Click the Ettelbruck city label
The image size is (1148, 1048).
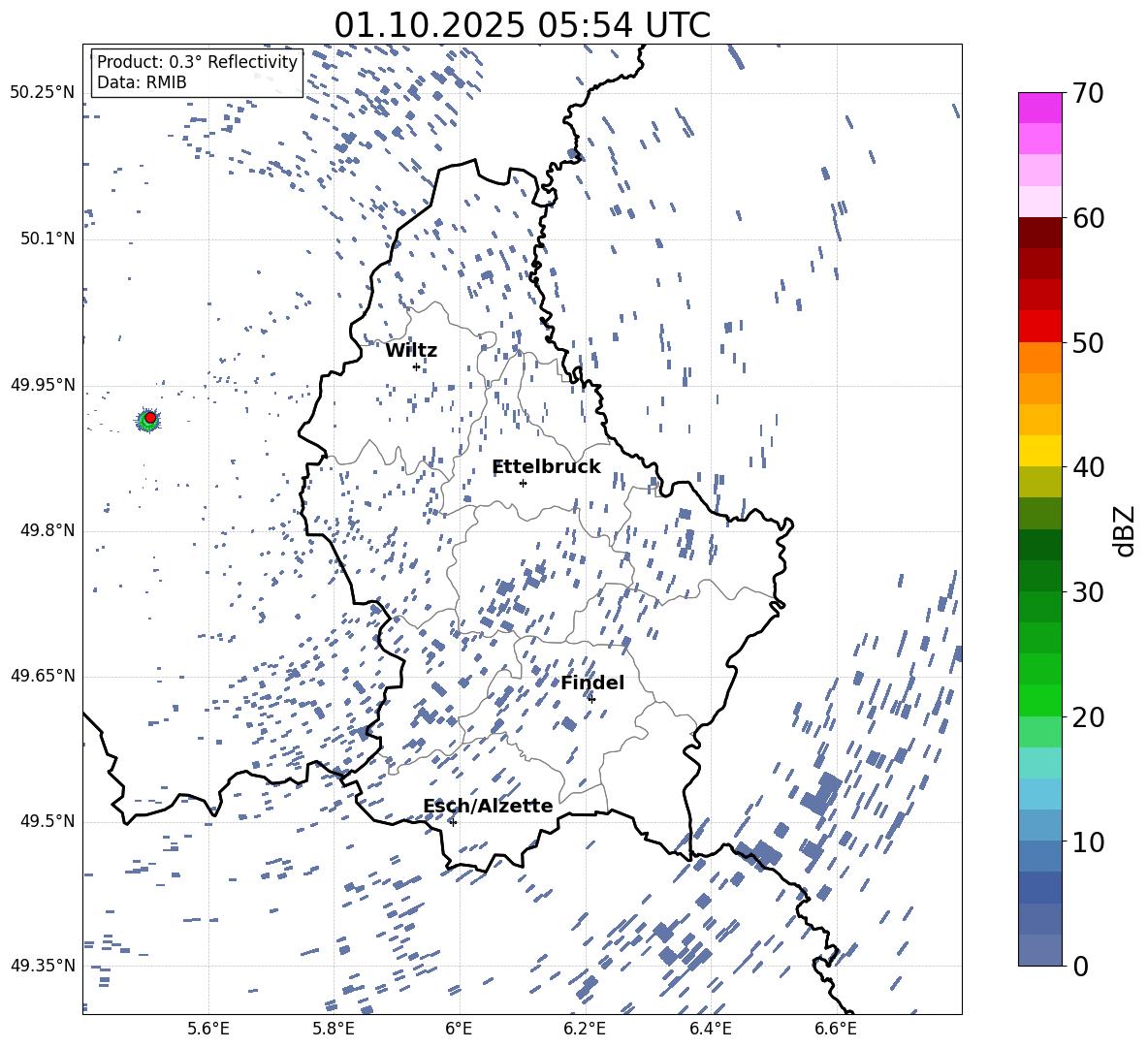(546, 467)
